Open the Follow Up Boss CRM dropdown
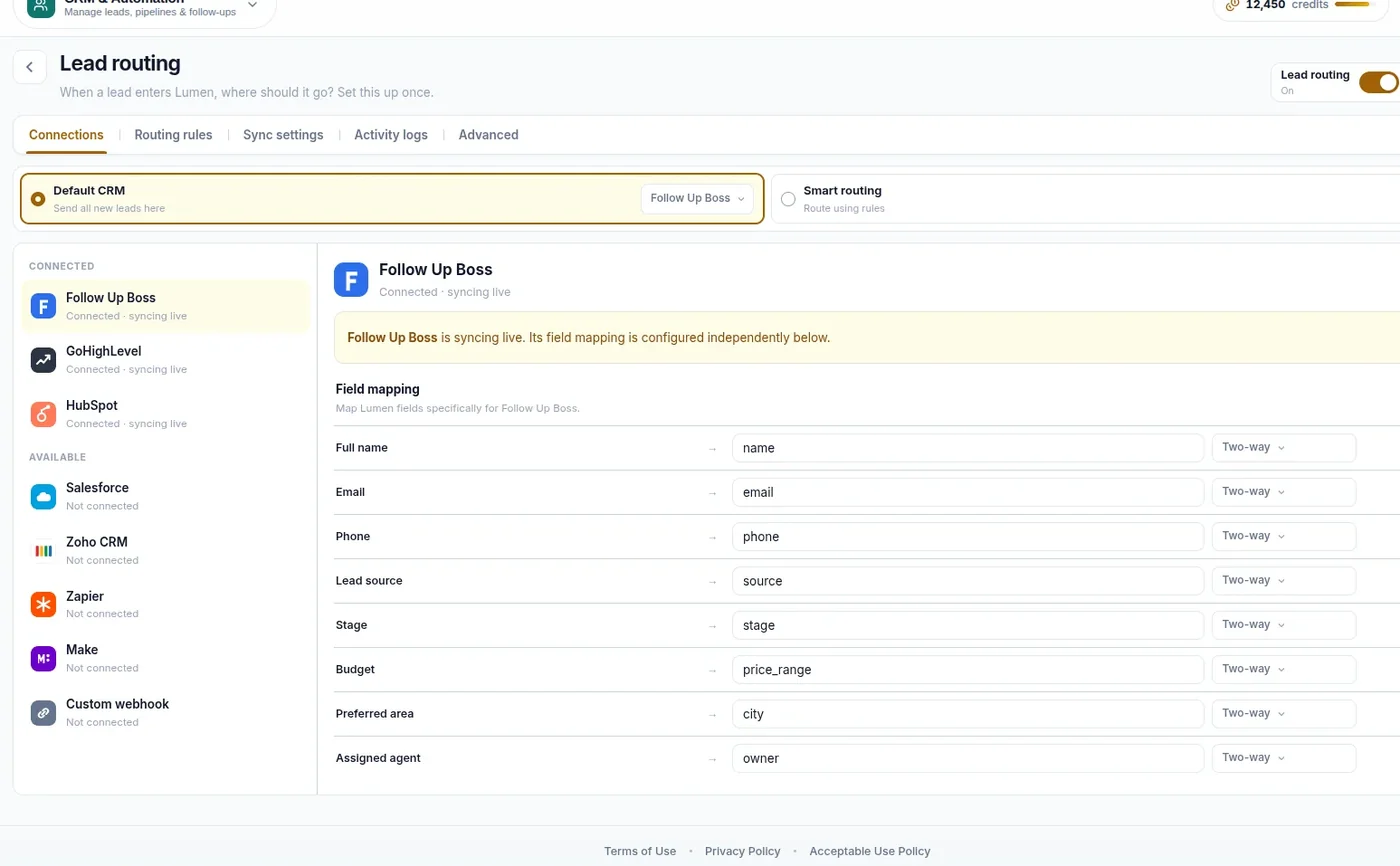 click(697, 198)
